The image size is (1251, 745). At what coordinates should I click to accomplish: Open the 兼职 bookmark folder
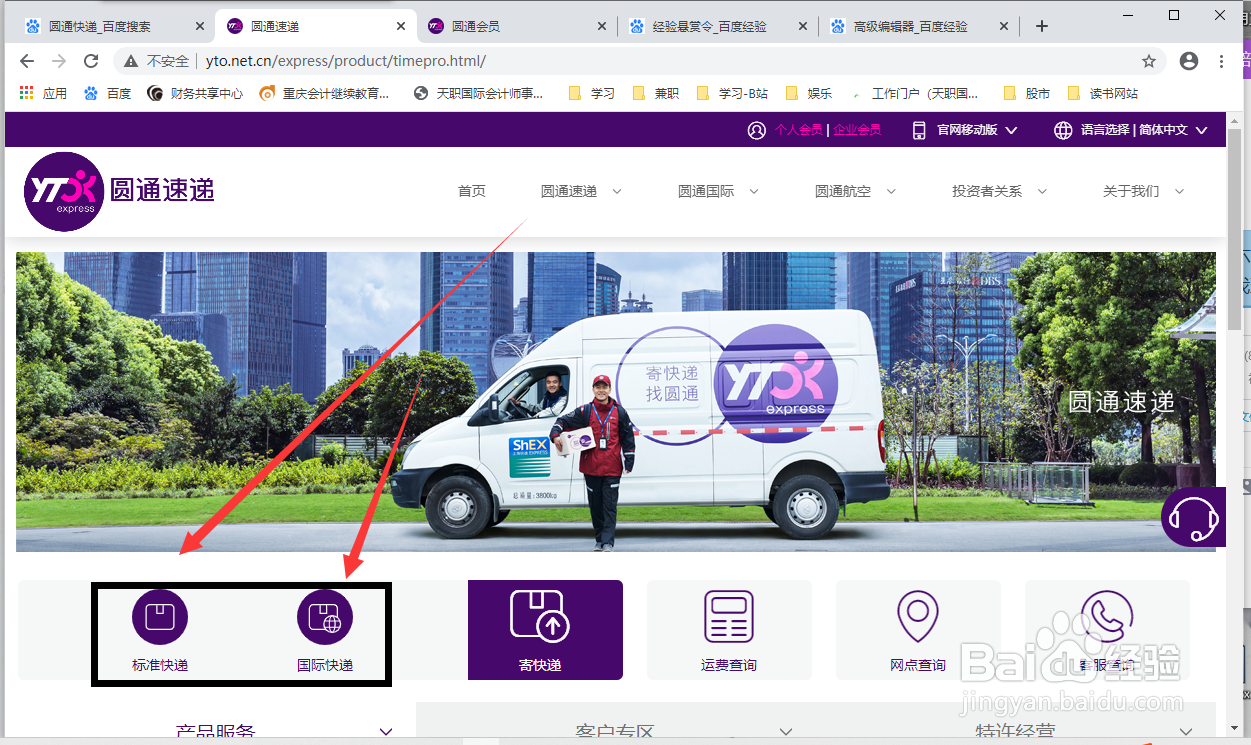656,93
